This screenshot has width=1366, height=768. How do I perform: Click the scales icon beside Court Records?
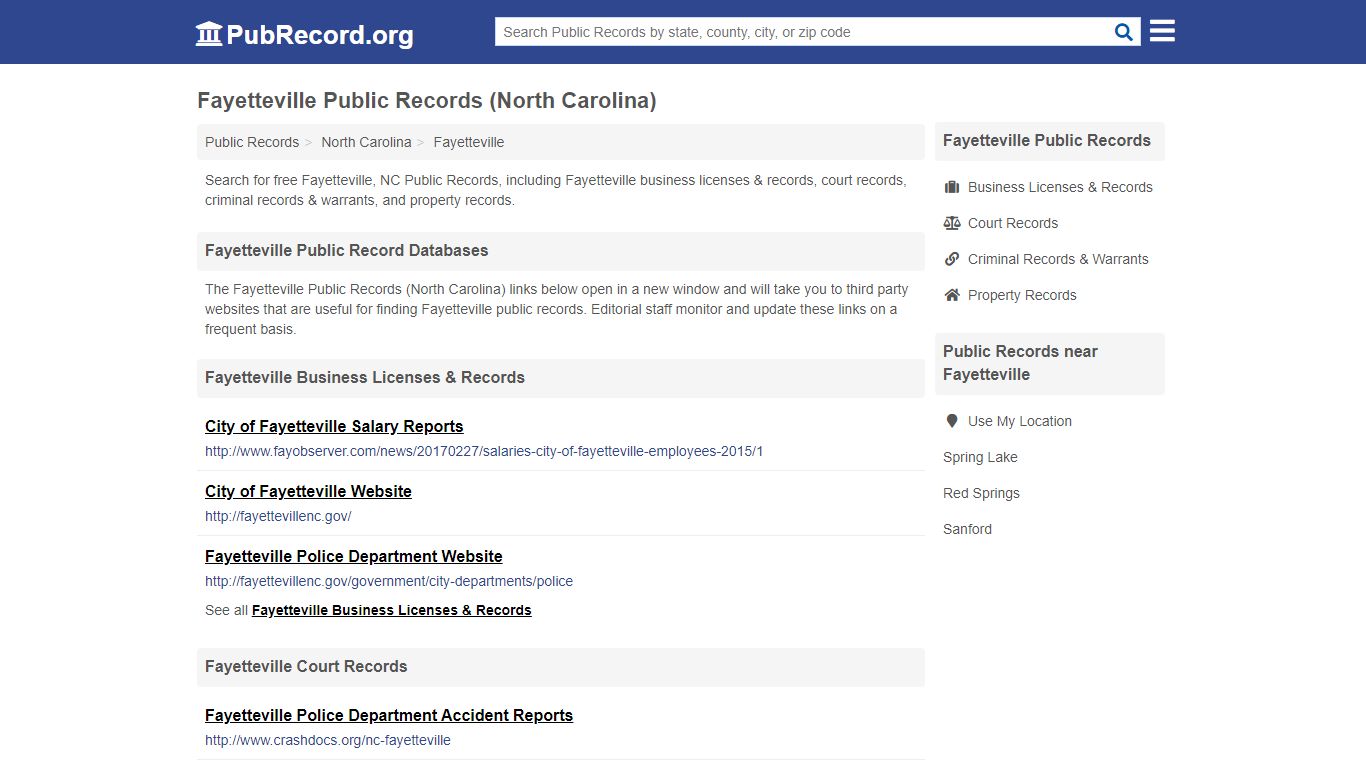(x=952, y=223)
